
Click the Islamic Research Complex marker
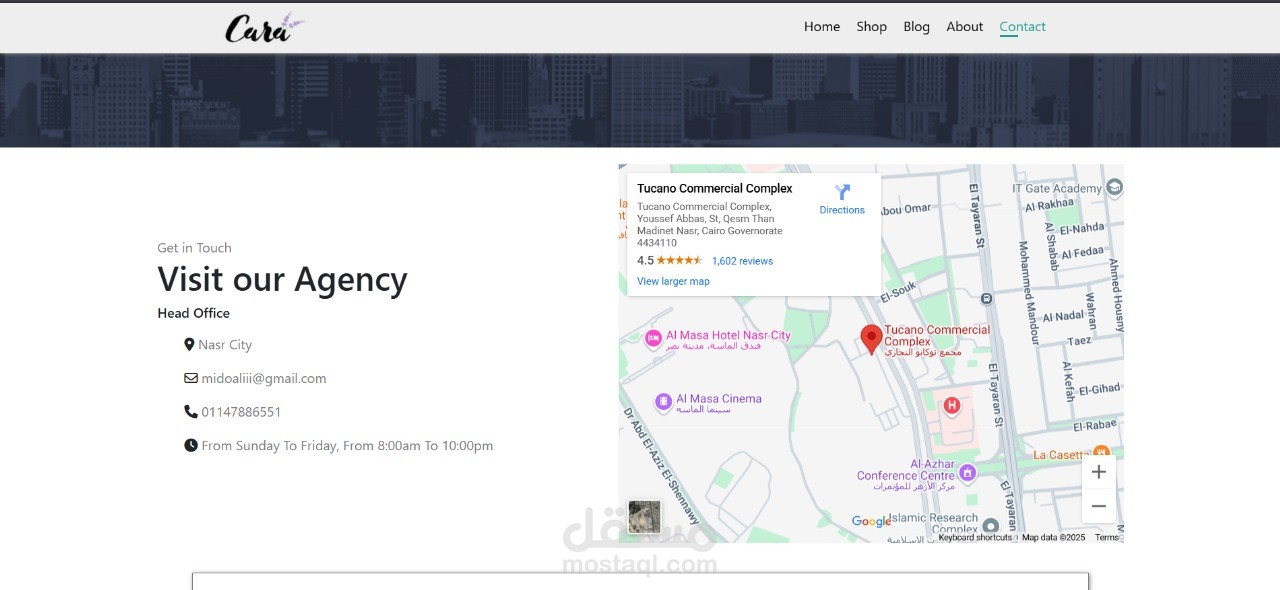coord(990,526)
